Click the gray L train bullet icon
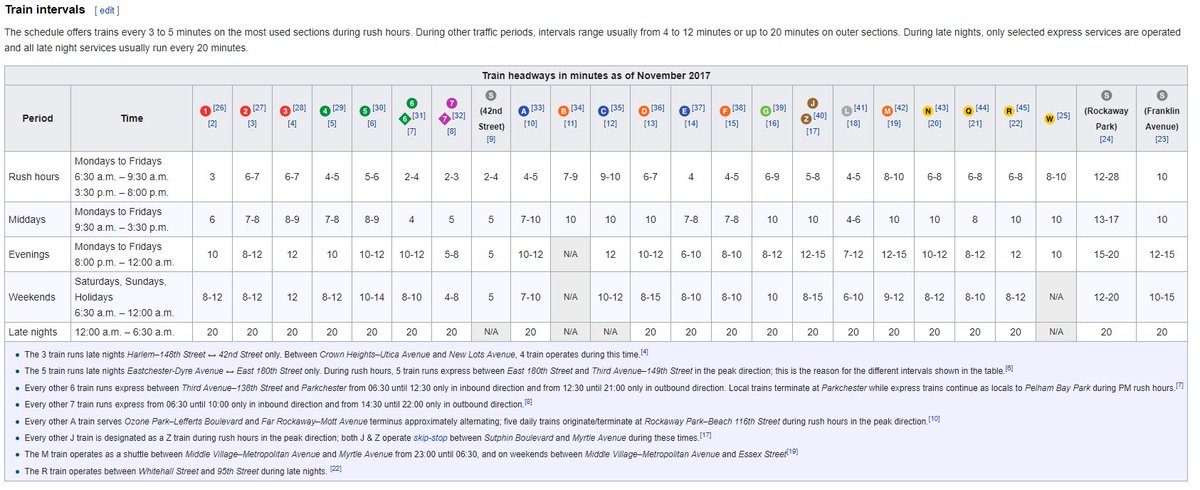The height and width of the screenshot is (490, 1200). tap(846, 110)
